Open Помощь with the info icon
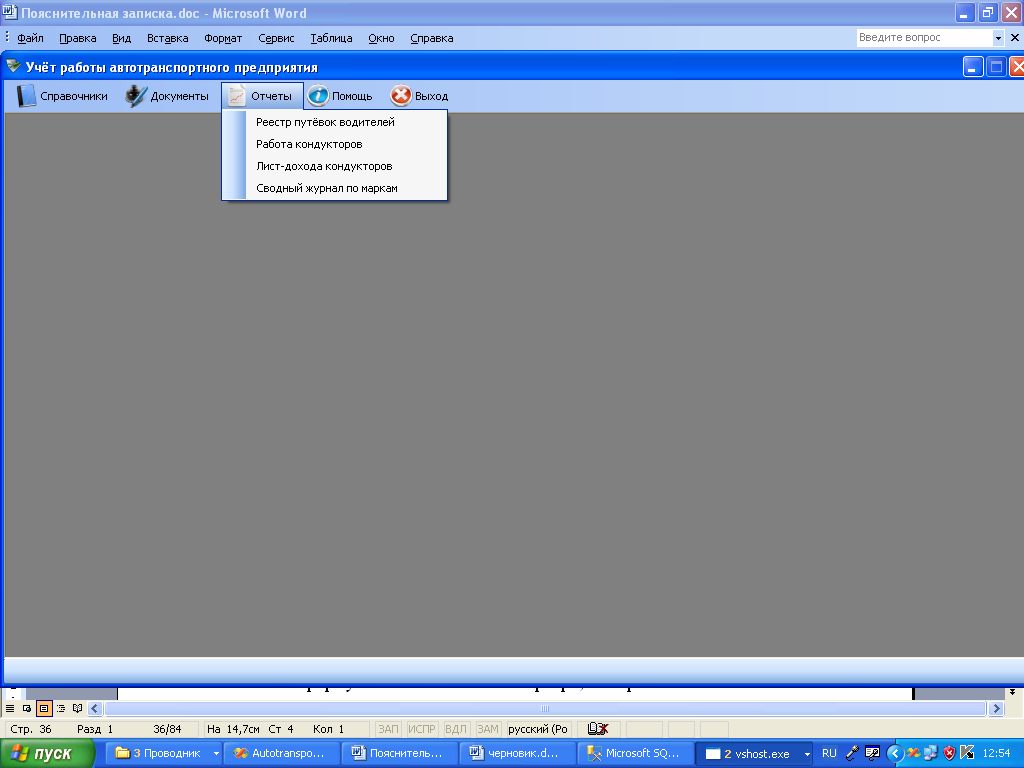This screenshot has width=1024, height=768. point(340,96)
